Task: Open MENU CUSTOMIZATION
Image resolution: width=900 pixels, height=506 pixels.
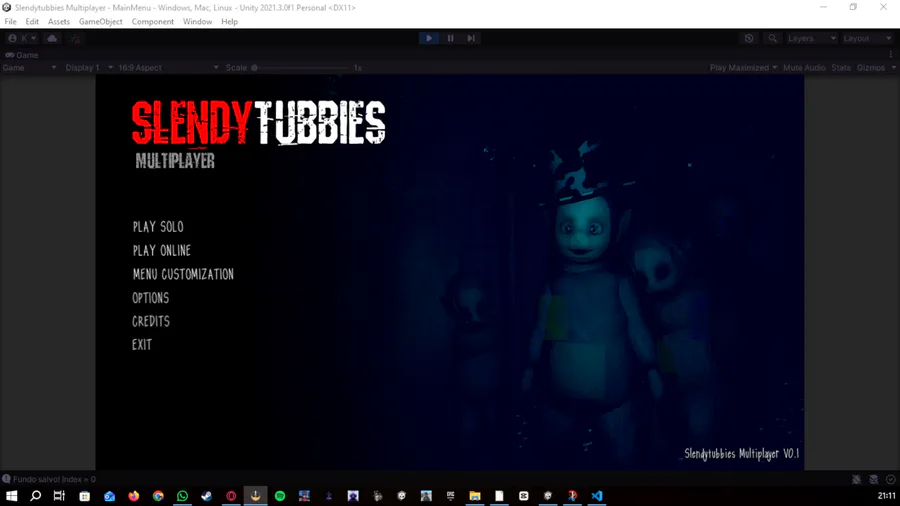Action: (183, 274)
